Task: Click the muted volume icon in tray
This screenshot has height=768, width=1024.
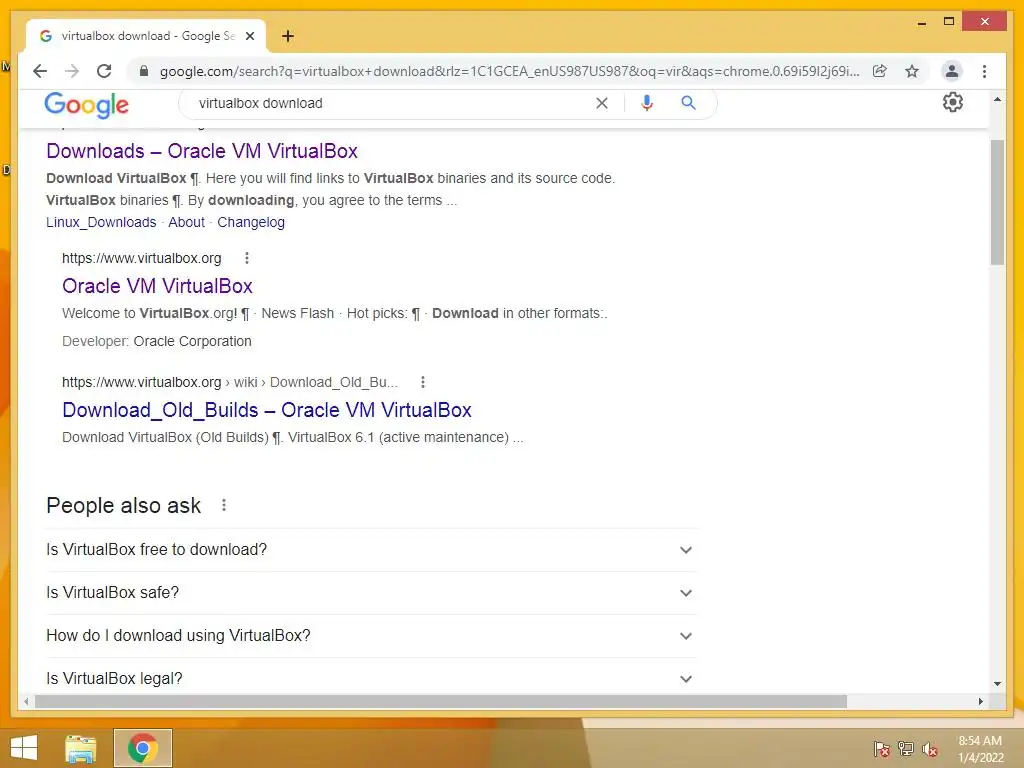Action: pos(930,749)
